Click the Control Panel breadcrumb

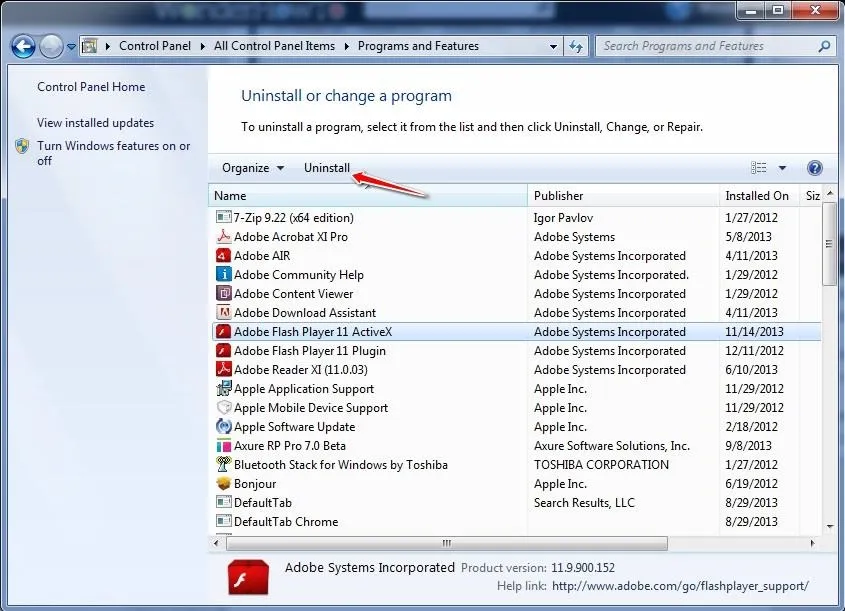155,46
